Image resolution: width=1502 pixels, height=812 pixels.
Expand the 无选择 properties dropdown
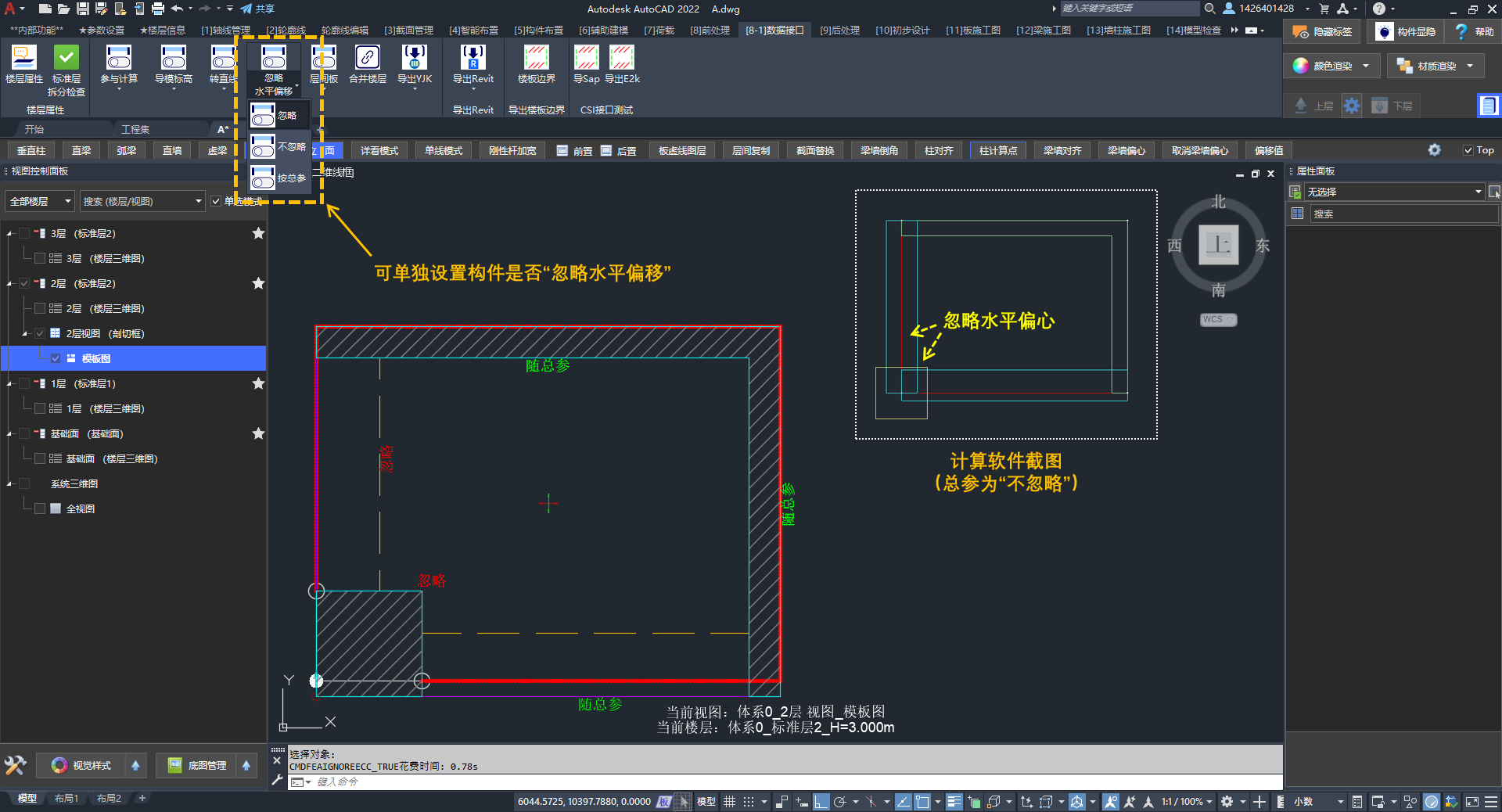point(1478,192)
